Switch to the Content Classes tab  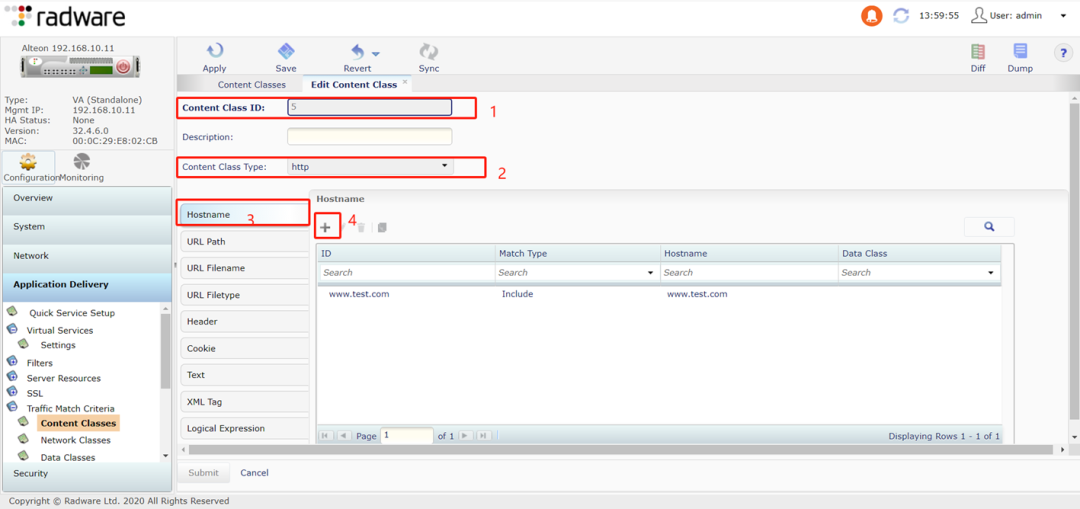pyautogui.click(x=251, y=85)
